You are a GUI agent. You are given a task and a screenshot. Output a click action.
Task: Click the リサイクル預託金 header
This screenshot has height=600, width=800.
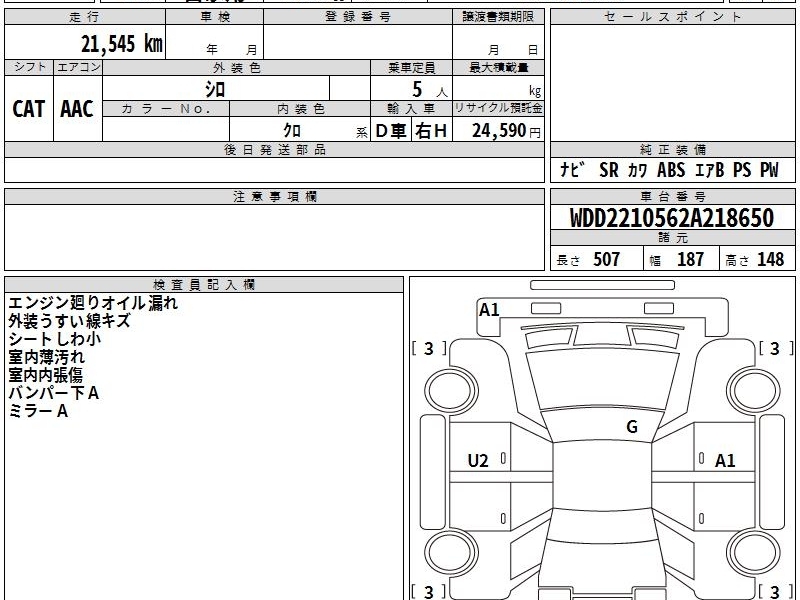tap(498, 108)
